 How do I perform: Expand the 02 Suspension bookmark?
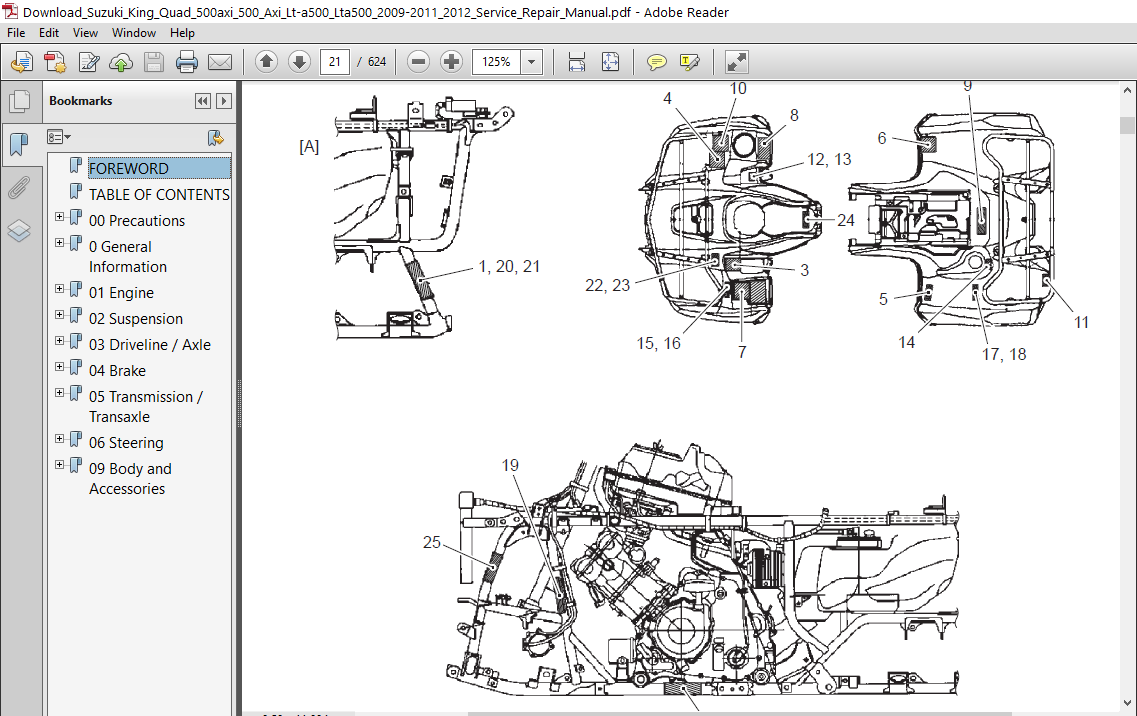tap(60, 314)
